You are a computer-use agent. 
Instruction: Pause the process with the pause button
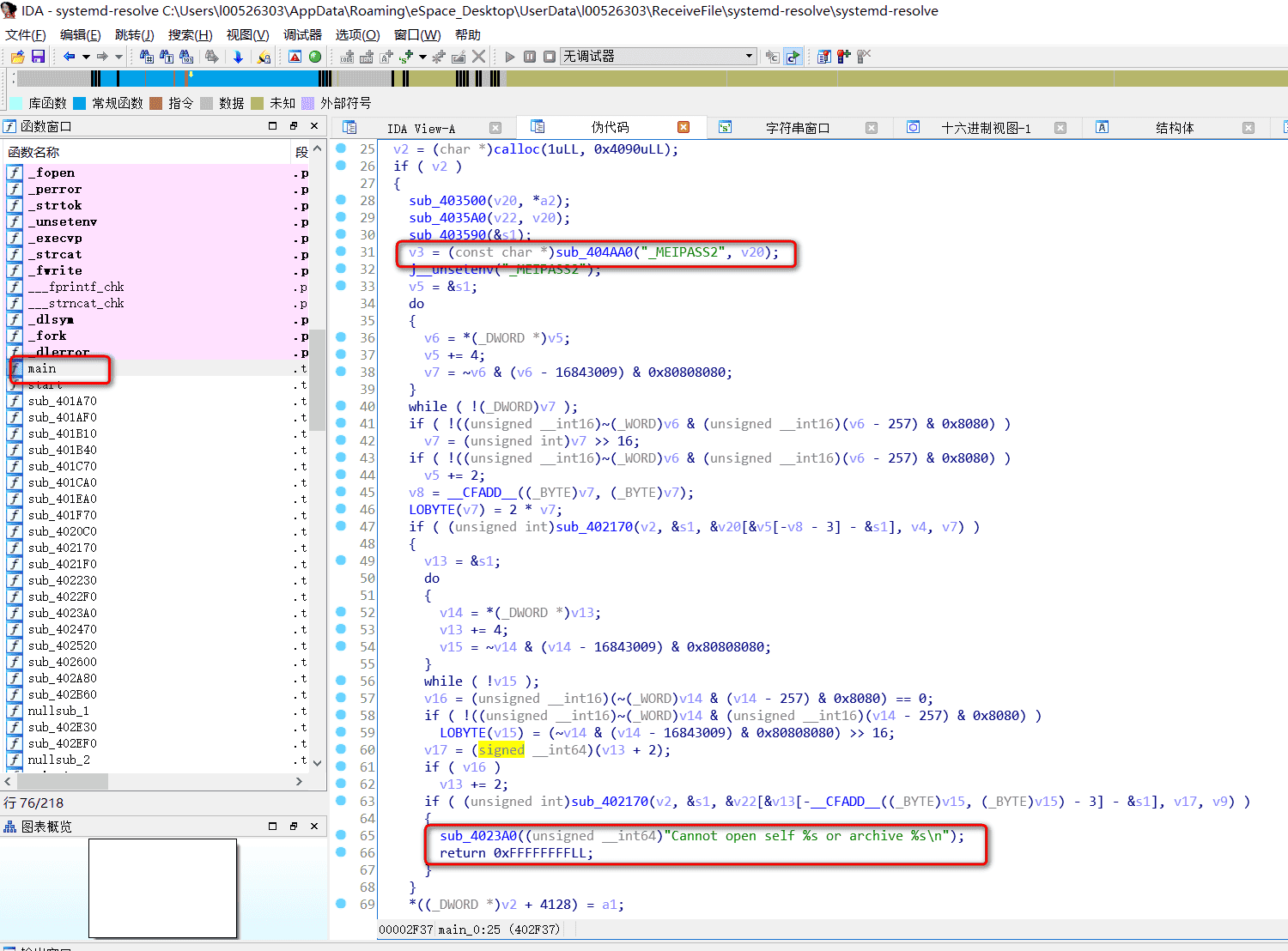click(530, 57)
